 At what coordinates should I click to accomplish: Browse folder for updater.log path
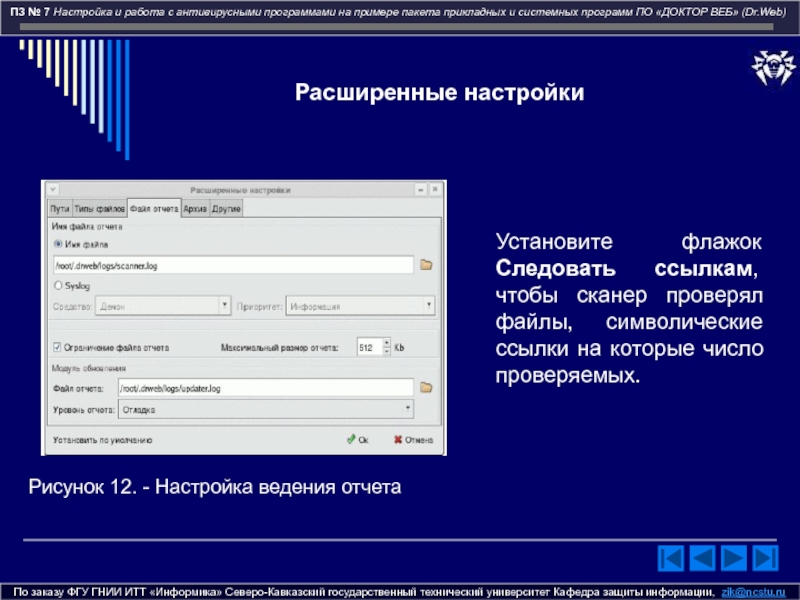pyautogui.click(x=425, y=387)
